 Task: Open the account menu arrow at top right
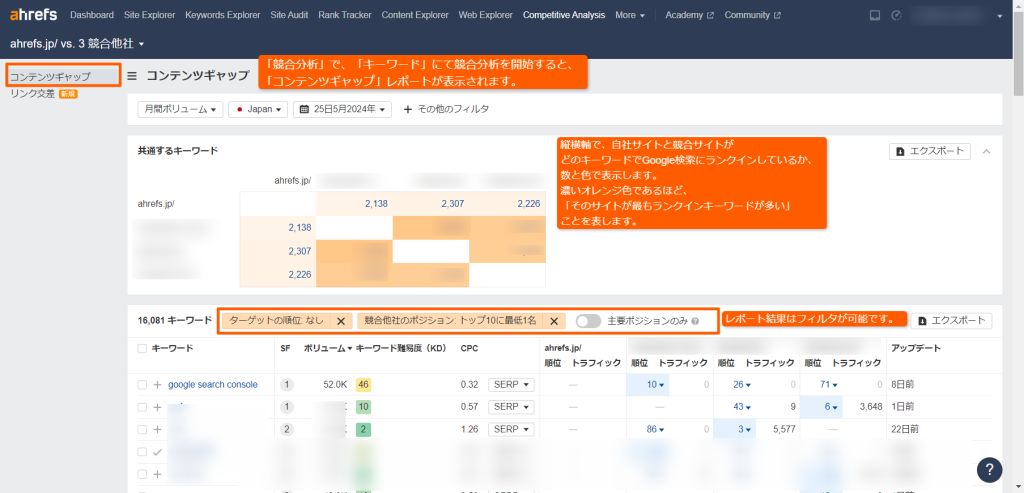[x=1000, y=16]
